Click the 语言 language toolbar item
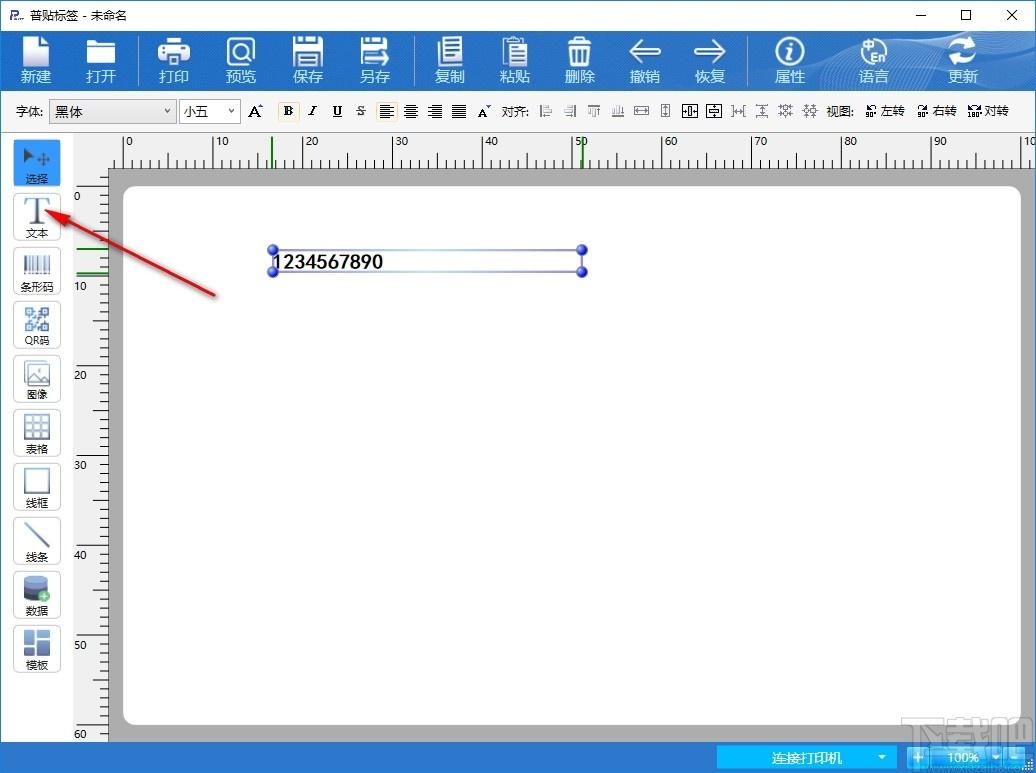This screenshot has width=1036, height=773. coord(873,60)
